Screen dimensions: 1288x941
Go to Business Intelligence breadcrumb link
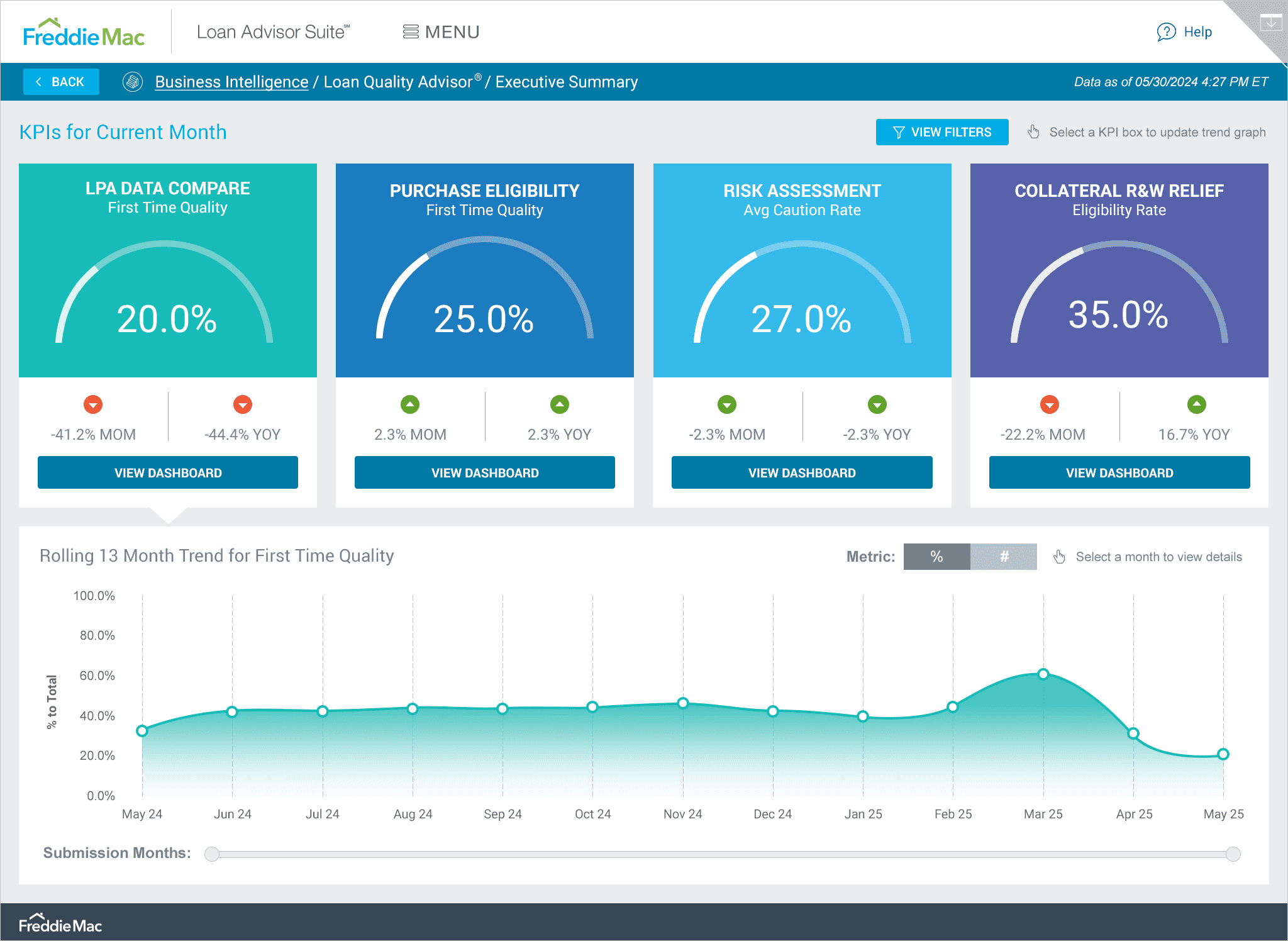tap(231, 82)
